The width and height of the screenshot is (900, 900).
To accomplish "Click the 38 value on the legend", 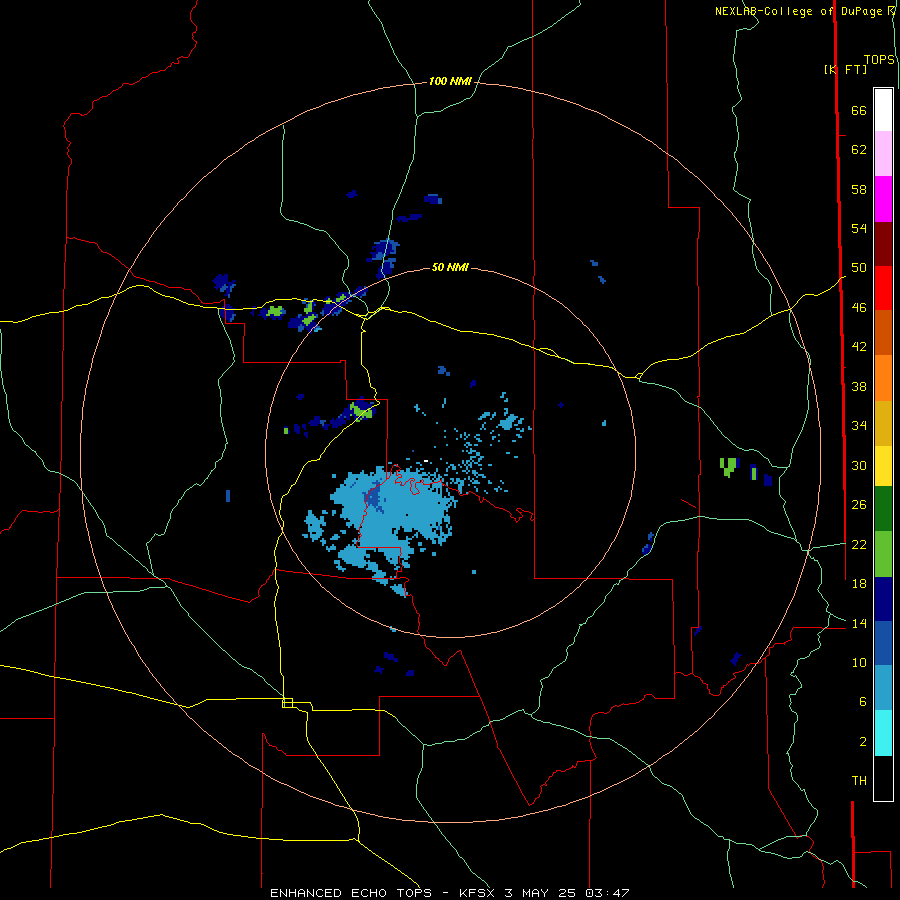I will click(859, 386).
